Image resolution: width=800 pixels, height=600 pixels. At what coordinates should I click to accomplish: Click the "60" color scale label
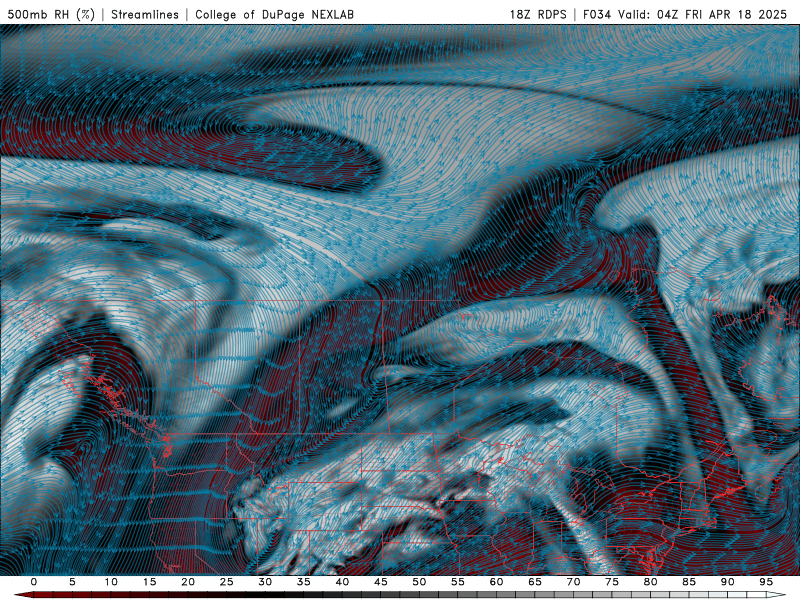(496, 582)
